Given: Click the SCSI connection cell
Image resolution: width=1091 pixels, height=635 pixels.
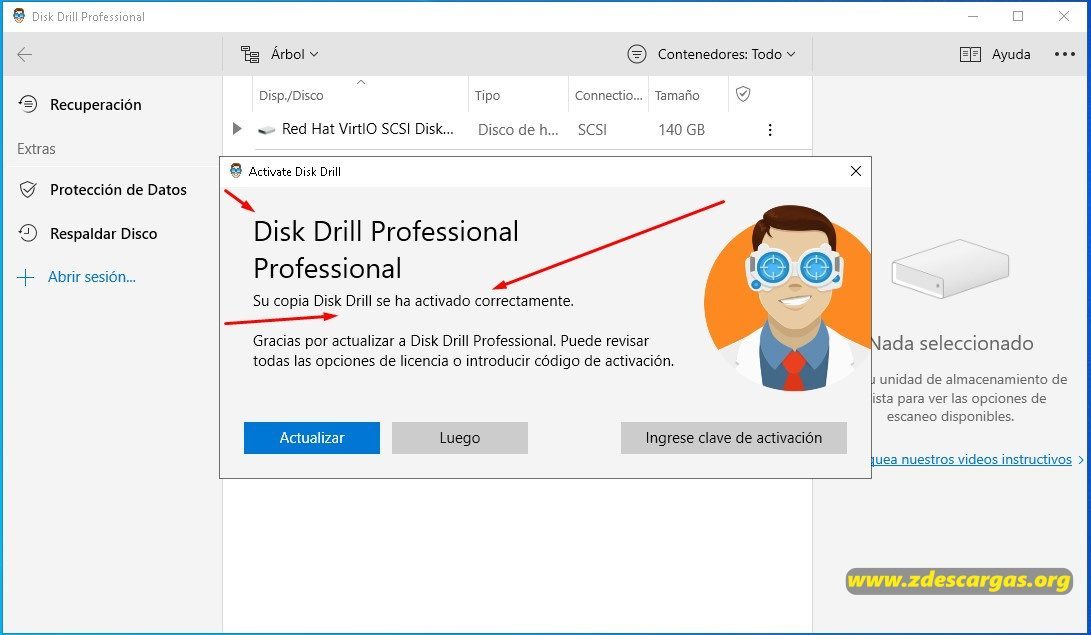Looking at the screenshot, I should [x=592, y=130].
